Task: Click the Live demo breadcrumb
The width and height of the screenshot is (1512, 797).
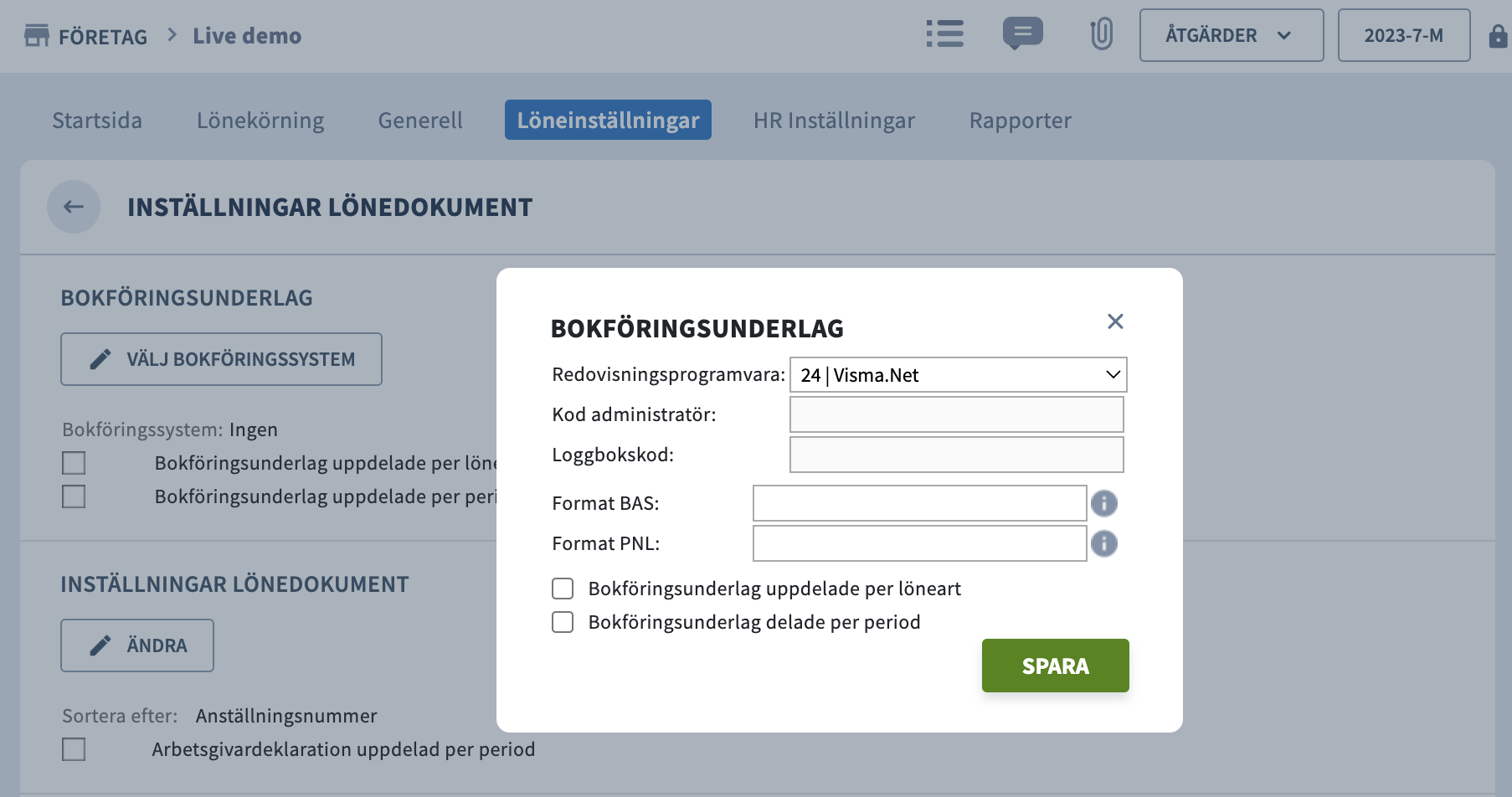Action: click(x=247, y=36)
